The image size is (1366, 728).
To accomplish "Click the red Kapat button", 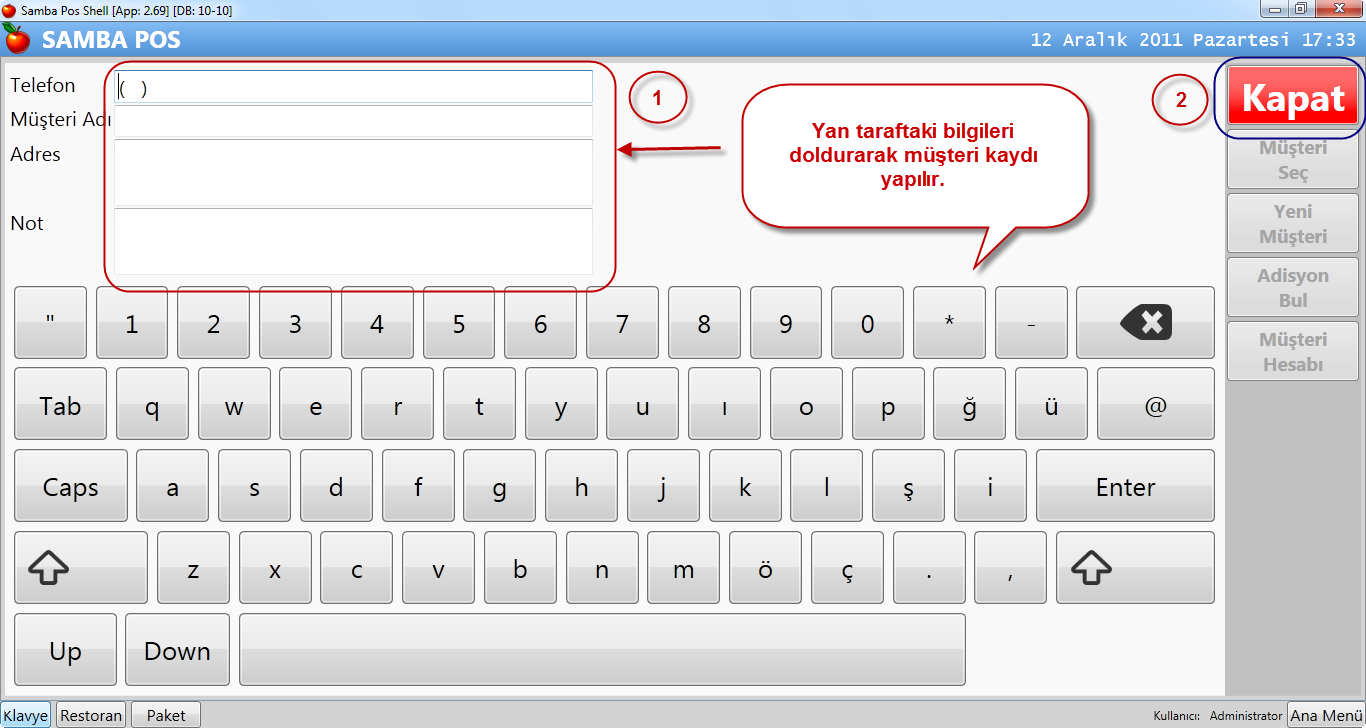I will tap(1292, 98).
